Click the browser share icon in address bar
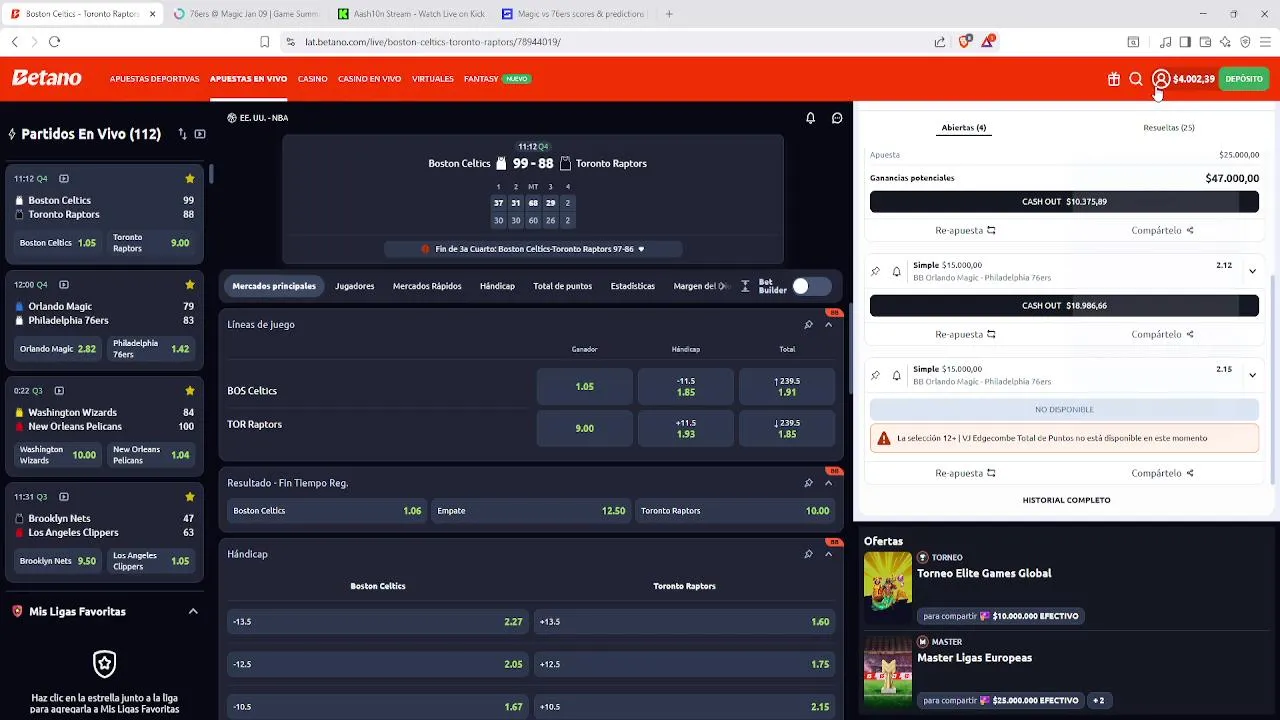Image resolution: width=1280 pixels, height=720 pixels. [940, 42]
